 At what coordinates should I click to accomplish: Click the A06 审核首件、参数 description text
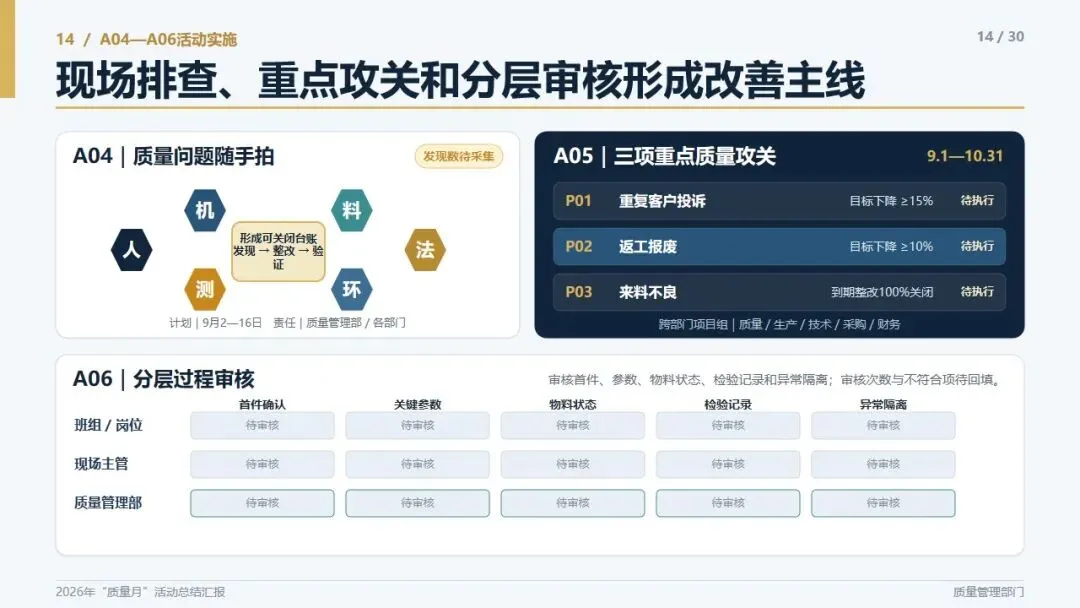[x=776, y=379]
